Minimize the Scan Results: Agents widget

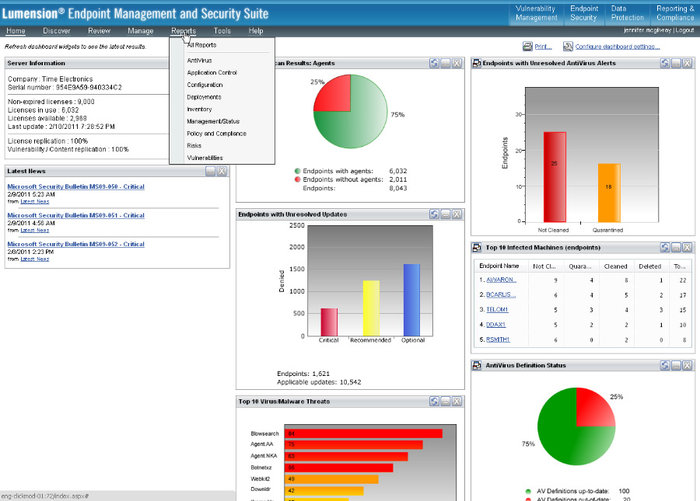coord(446,63)
